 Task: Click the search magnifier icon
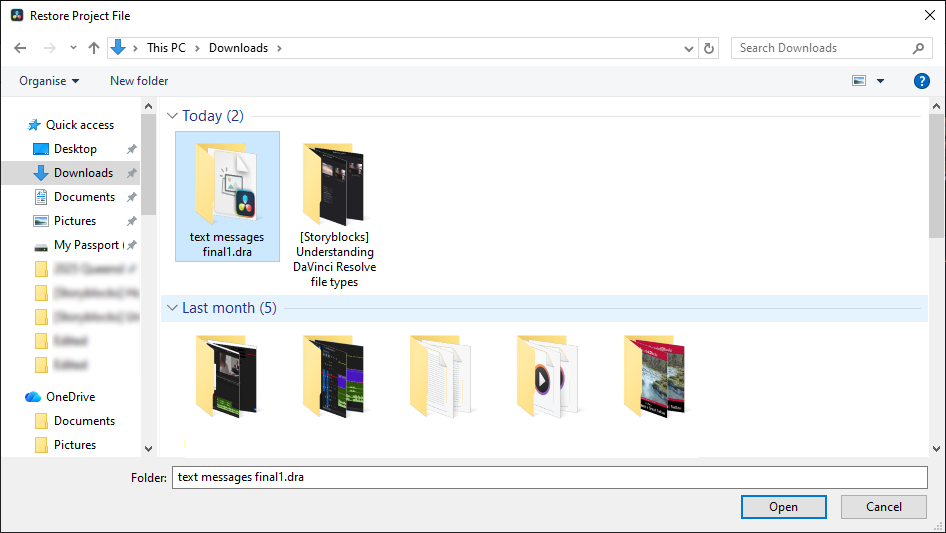(x=918, y=48)
